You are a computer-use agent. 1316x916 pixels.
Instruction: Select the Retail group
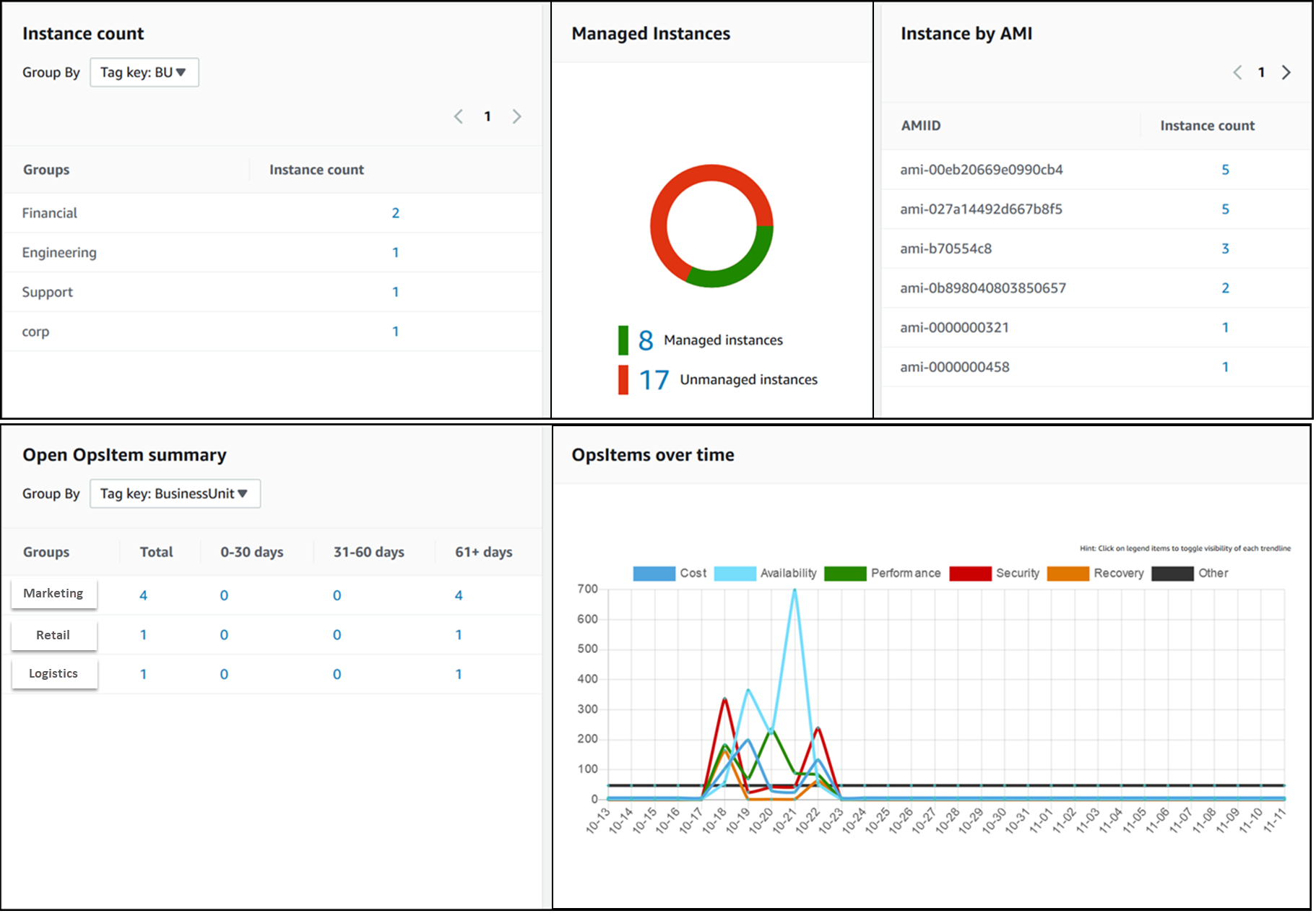(x=53, y=634)
